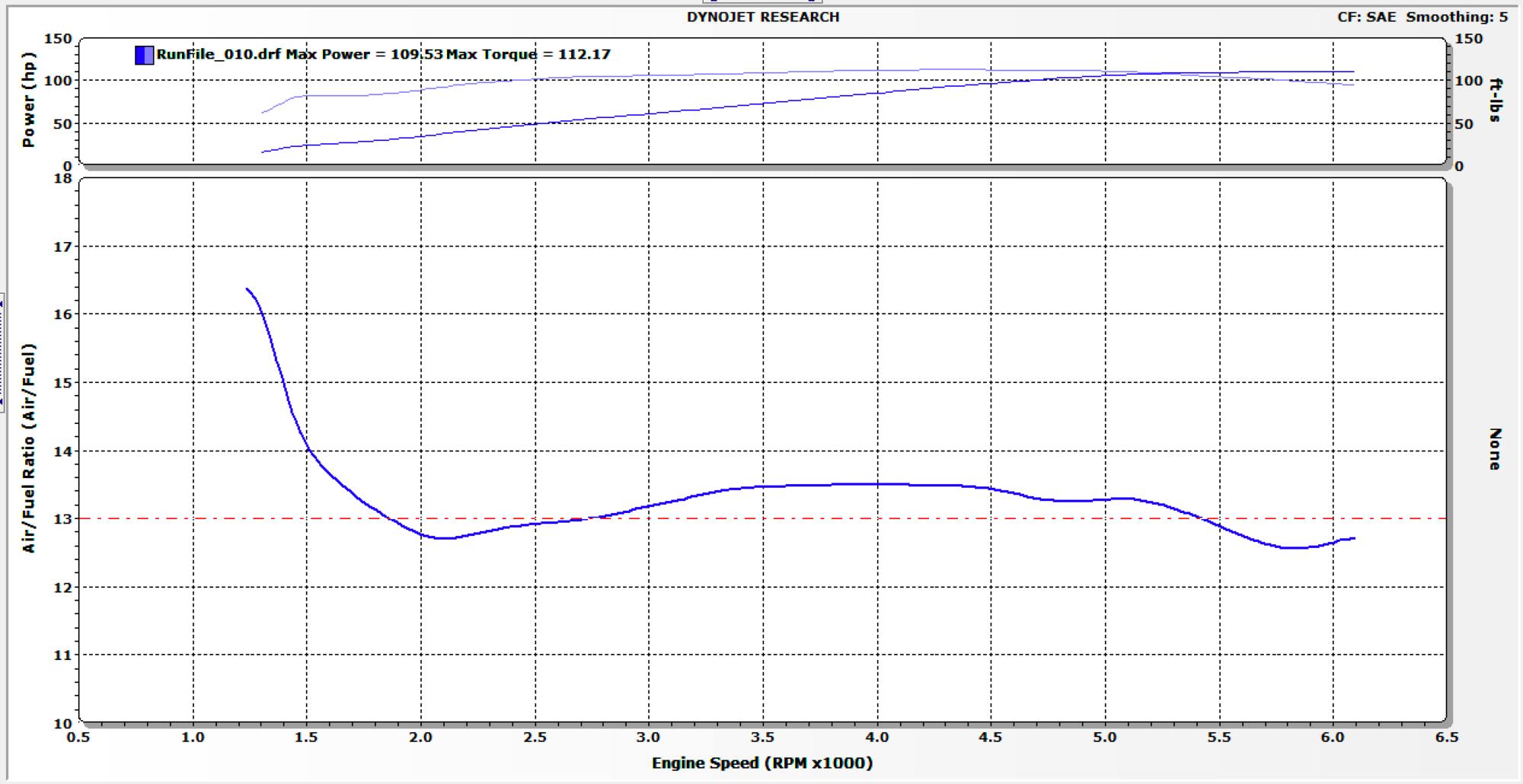1523x784 pixels.
Task: Click the red dashed 13 AFR target line
Action: point(761,518)
